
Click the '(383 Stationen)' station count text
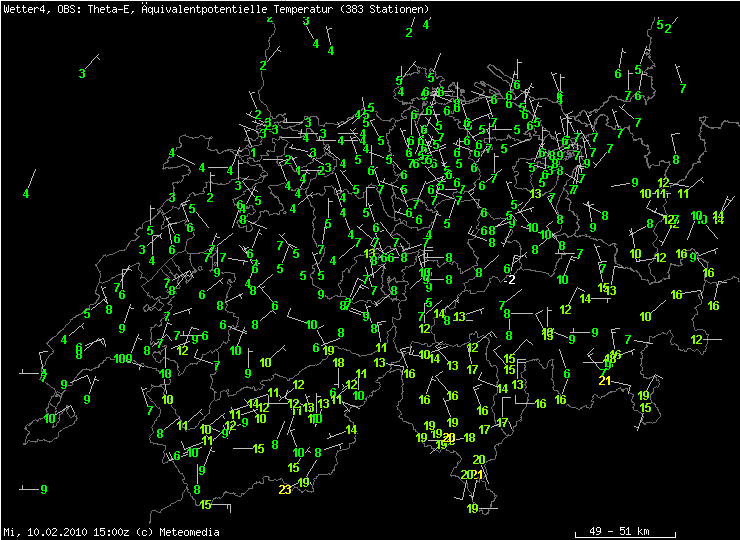coord(384,9)
